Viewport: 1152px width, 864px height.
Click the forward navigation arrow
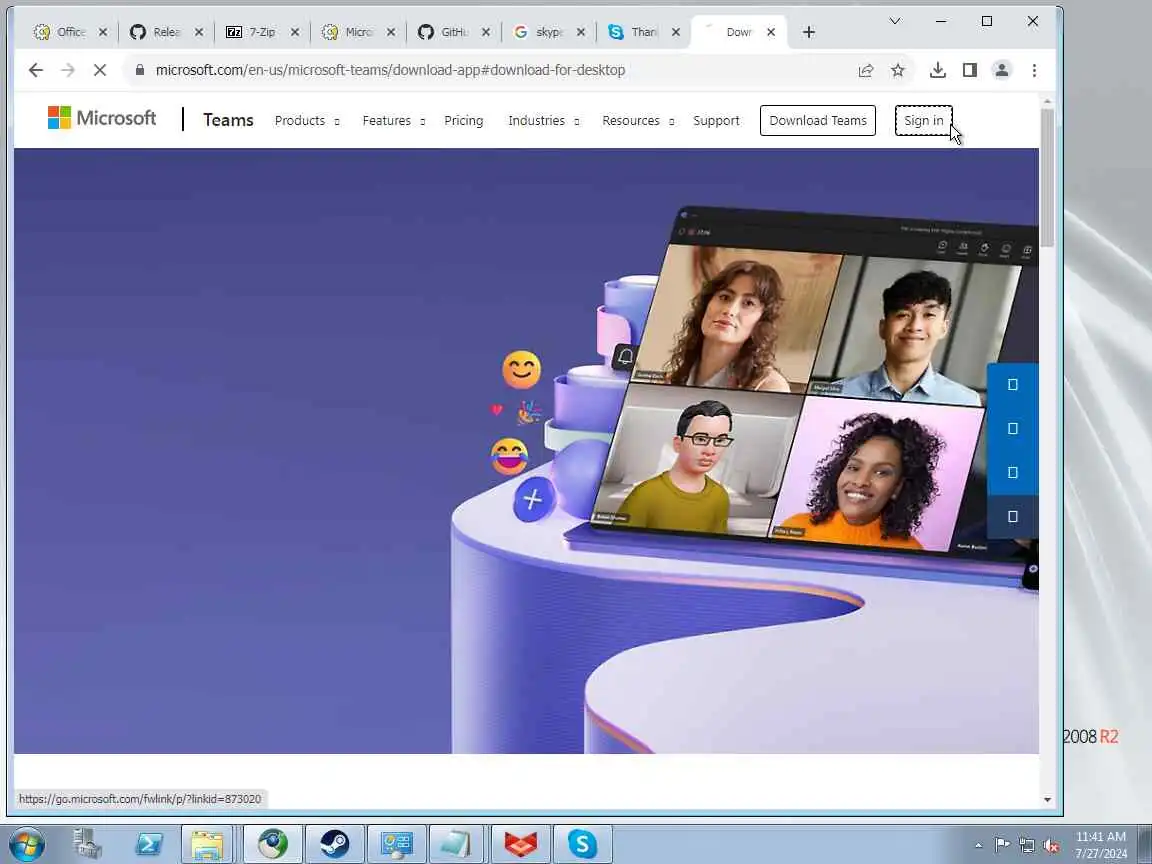[x=68, y=70]
